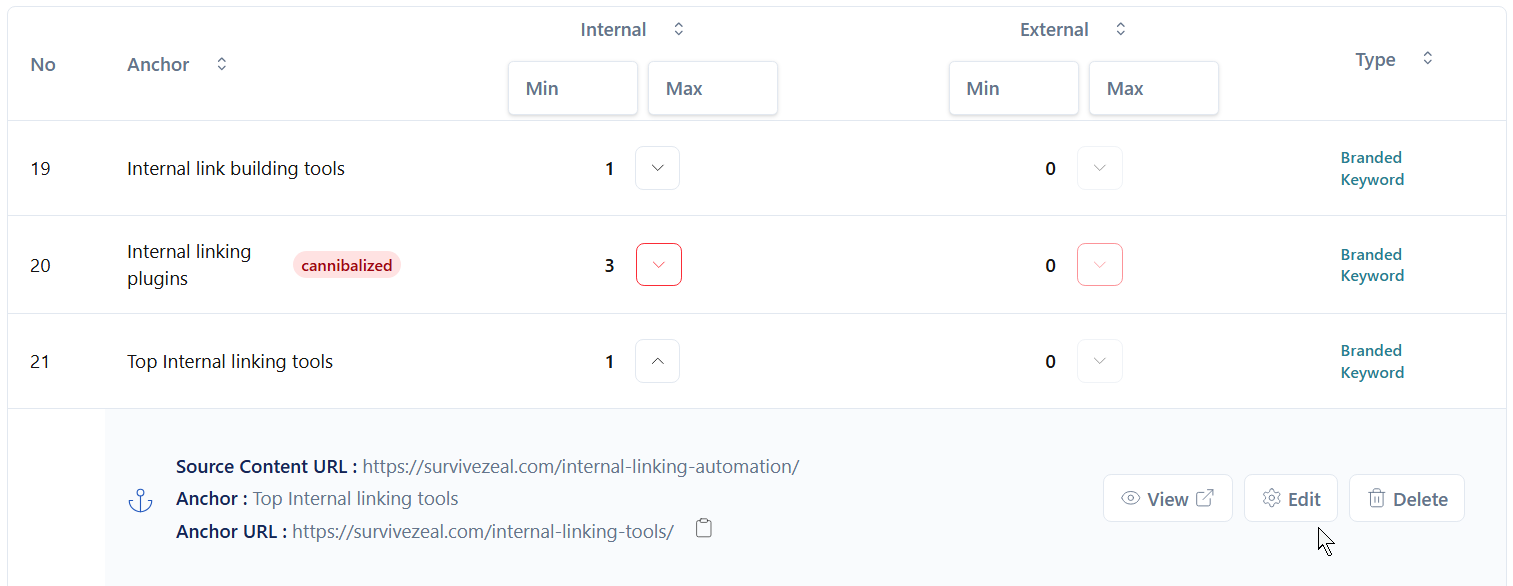Image resolution: width=1513 pixels, height=586 pixels.
Task: Expand internal links for row 19
Action: click(658, 168)
